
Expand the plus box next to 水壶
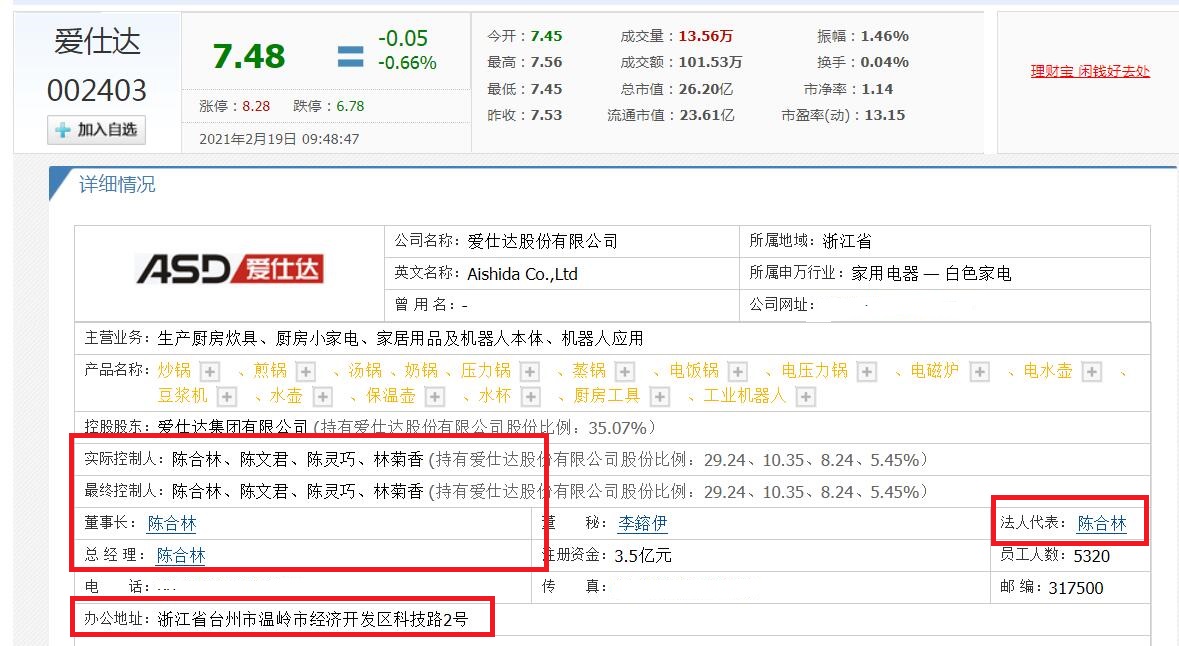pyautogui.click(x=323, y=396)
